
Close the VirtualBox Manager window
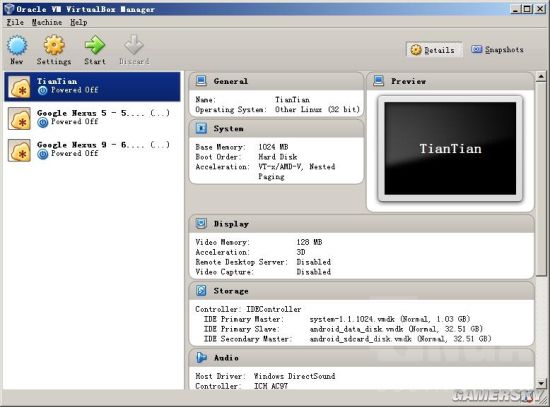(540, 9)
